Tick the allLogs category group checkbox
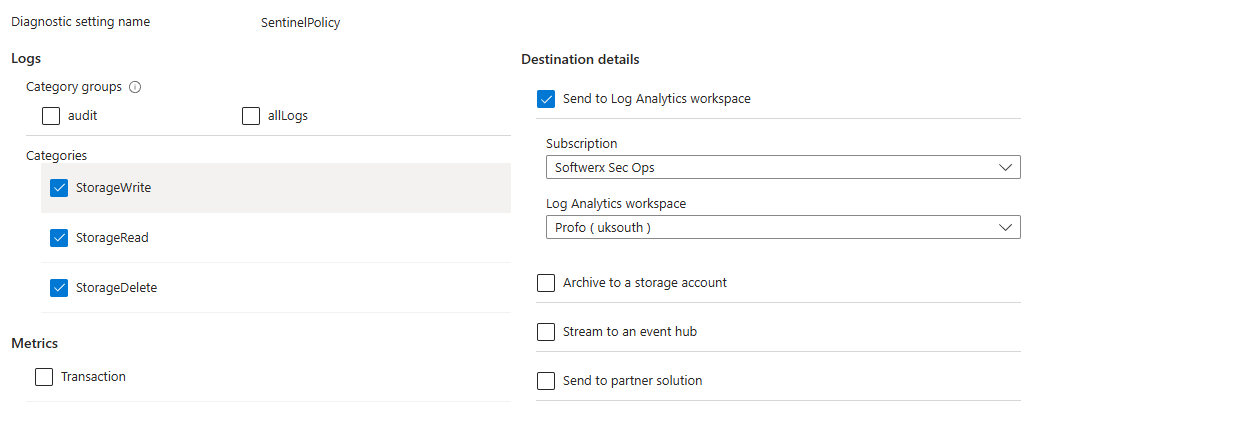 coord(251,116)
